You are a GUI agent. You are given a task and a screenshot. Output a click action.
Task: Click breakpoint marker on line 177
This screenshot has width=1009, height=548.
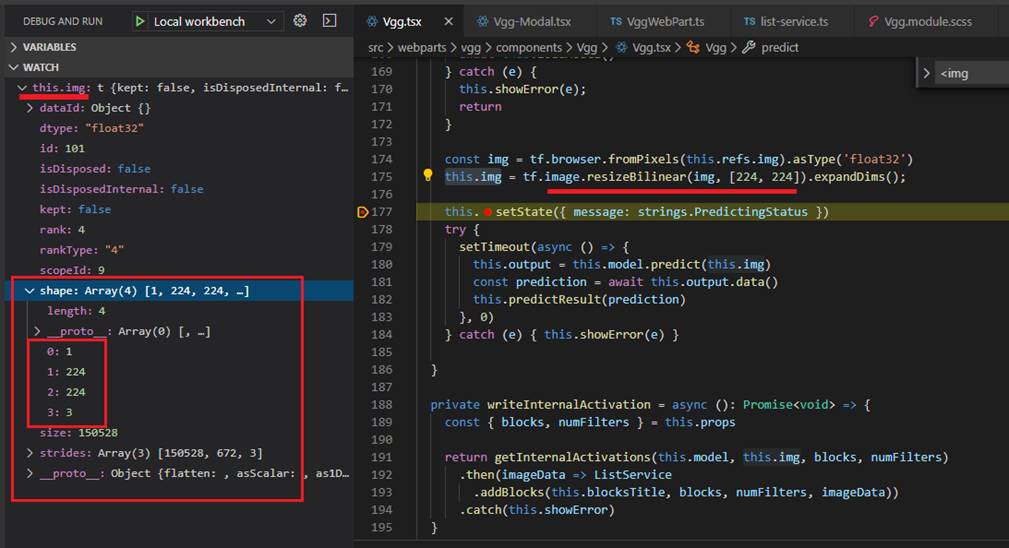(x=362, y=212)
